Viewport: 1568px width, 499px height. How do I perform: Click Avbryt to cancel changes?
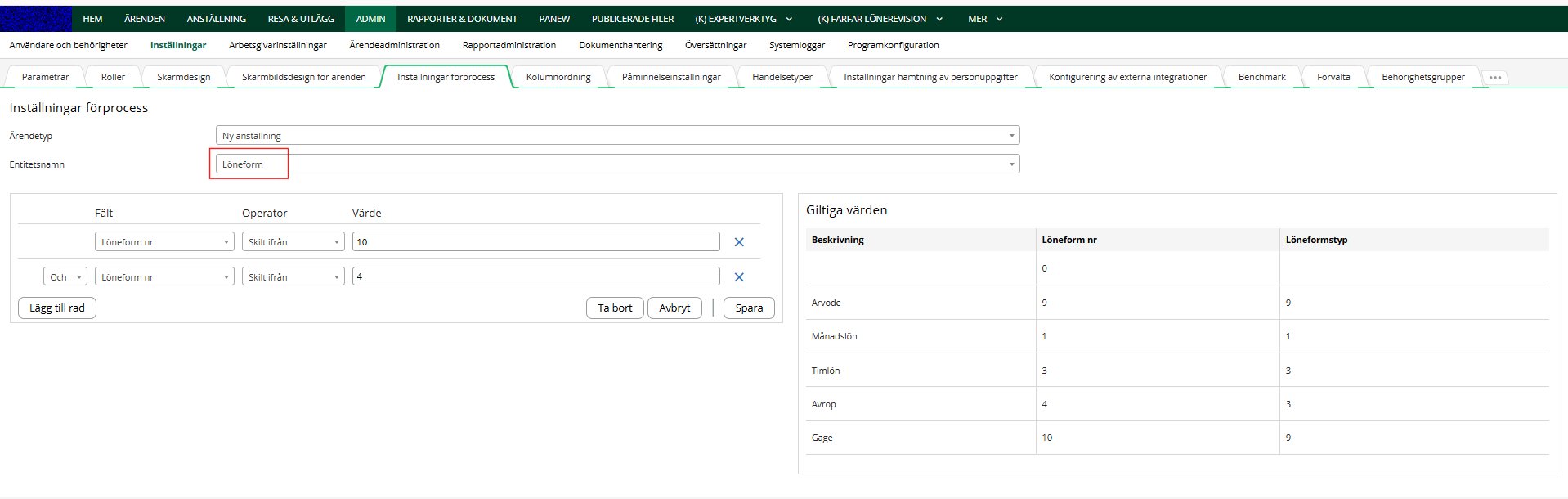674,308
